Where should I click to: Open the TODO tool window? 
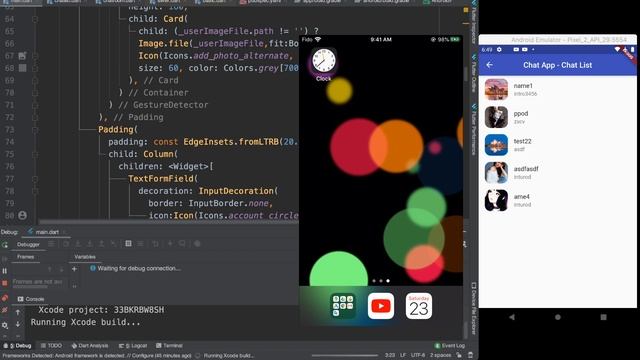[51, 346]
